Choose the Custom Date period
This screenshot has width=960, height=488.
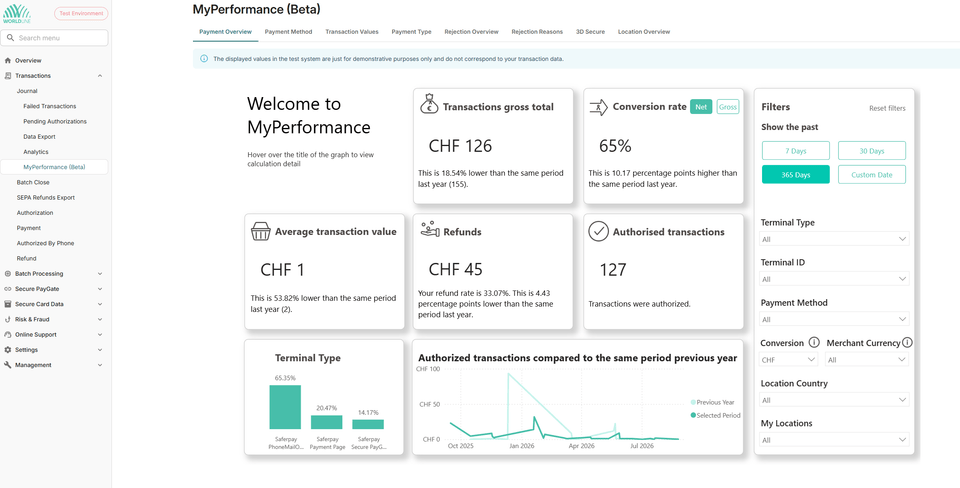[872, 175]
